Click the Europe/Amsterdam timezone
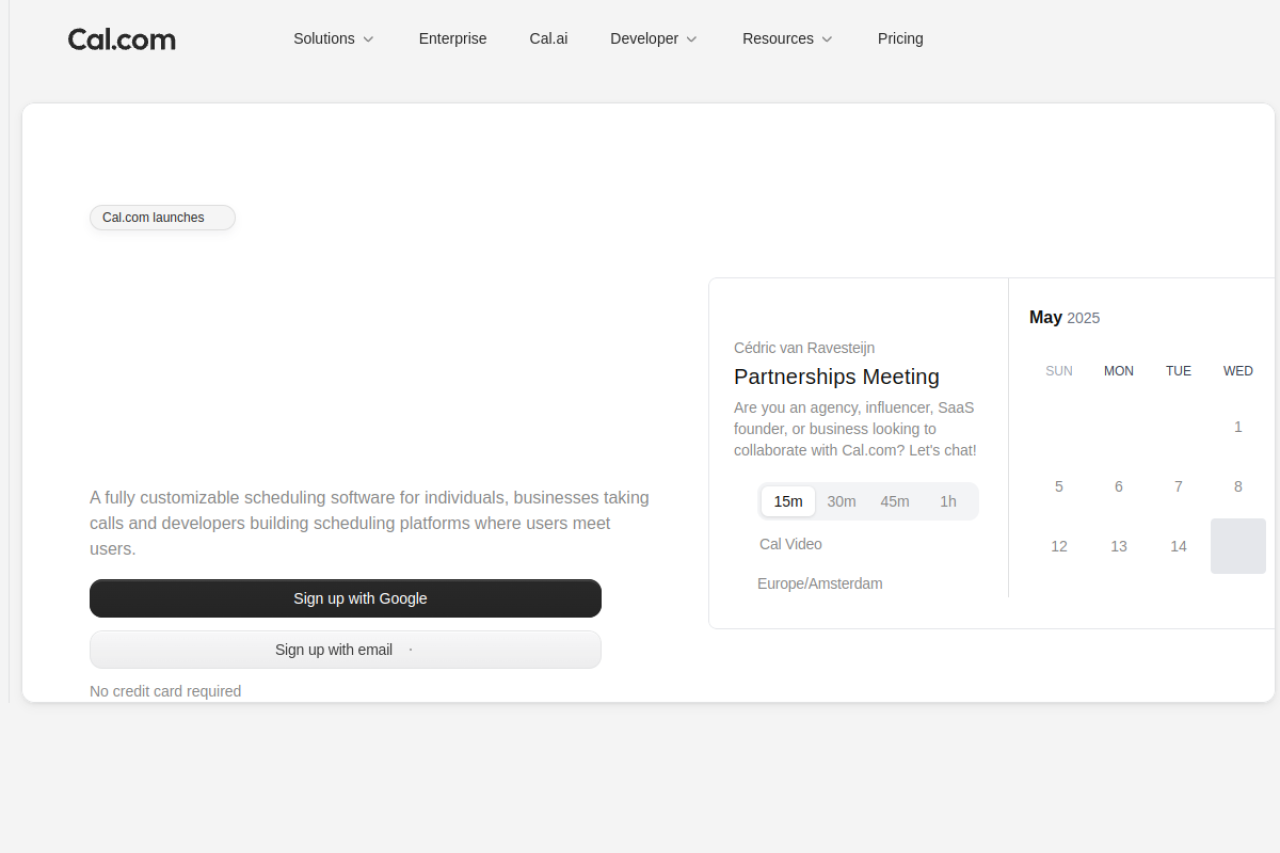Image resolution: width=1280 pixels, height=853 pixels. point(820,584)
